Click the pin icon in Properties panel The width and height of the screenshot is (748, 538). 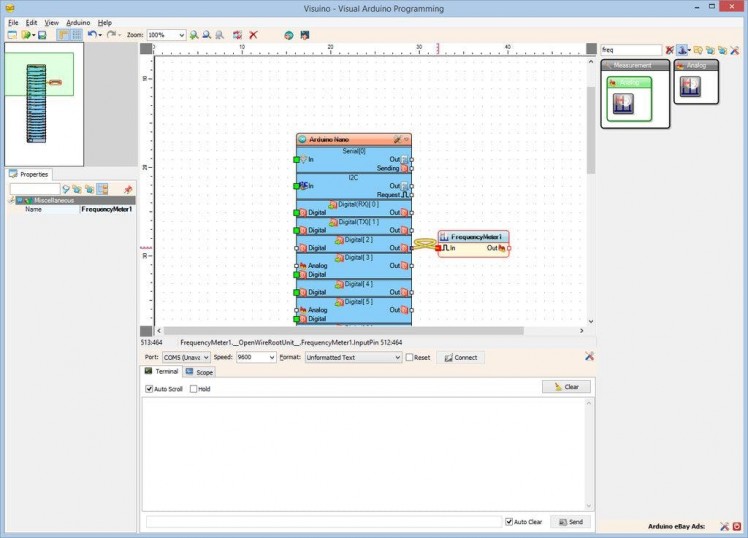(127, 189)
